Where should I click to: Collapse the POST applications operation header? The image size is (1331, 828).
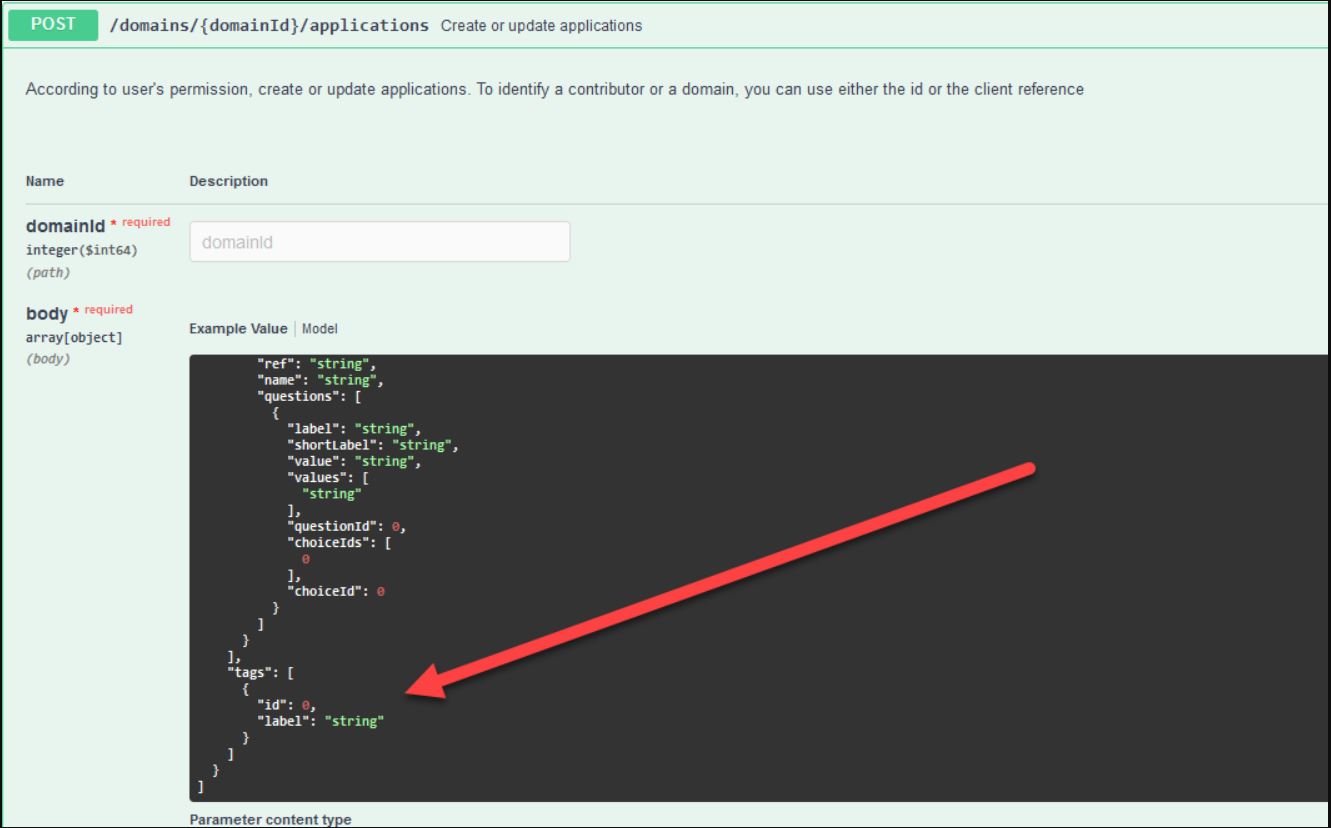tap(665, 25)
